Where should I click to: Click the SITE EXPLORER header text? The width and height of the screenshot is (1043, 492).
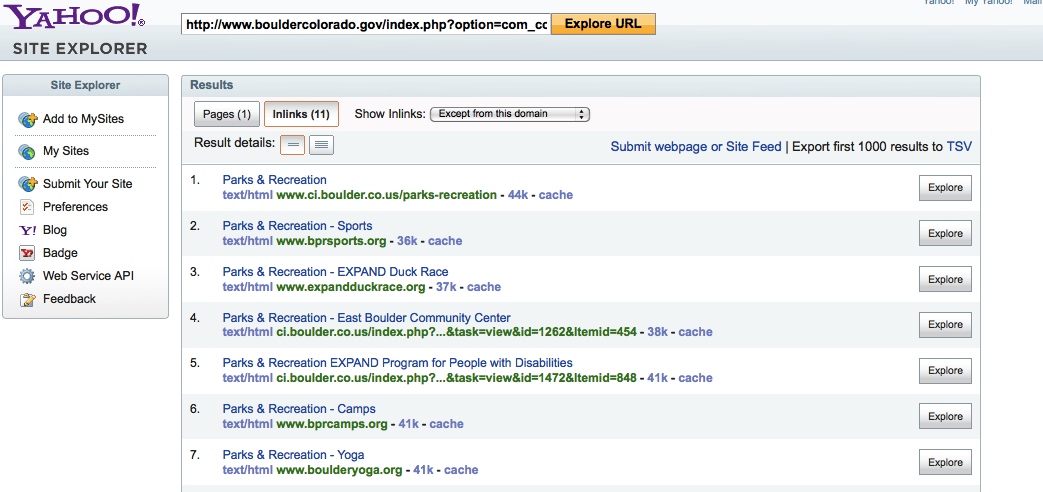point(80,49)
